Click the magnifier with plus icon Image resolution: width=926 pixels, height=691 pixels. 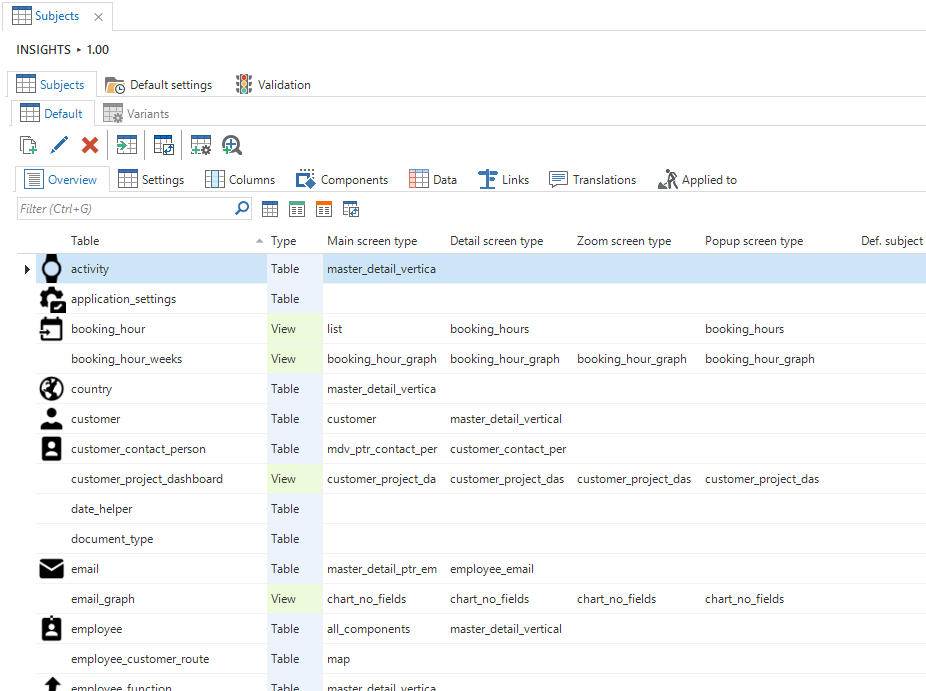pyautogui.click(x=232, y=145)
